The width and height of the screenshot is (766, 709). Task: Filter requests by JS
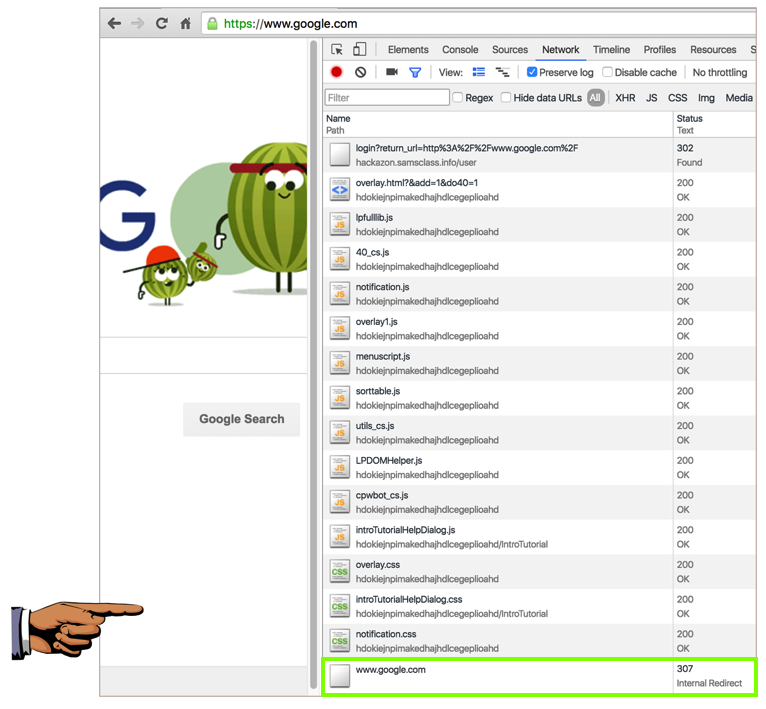652,98
